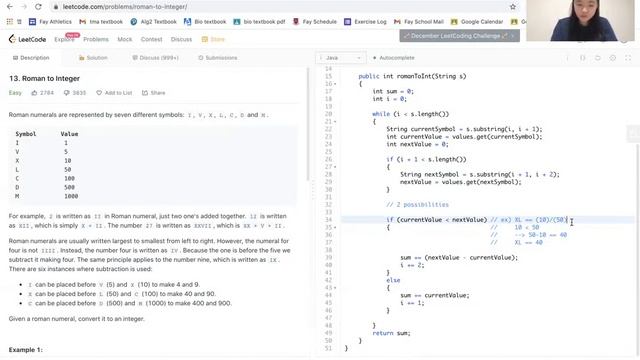The width and height of the screenshot is (640, 360).
Task: Open the Fay Schedule bookmark
Action: [x=315, y=22]
